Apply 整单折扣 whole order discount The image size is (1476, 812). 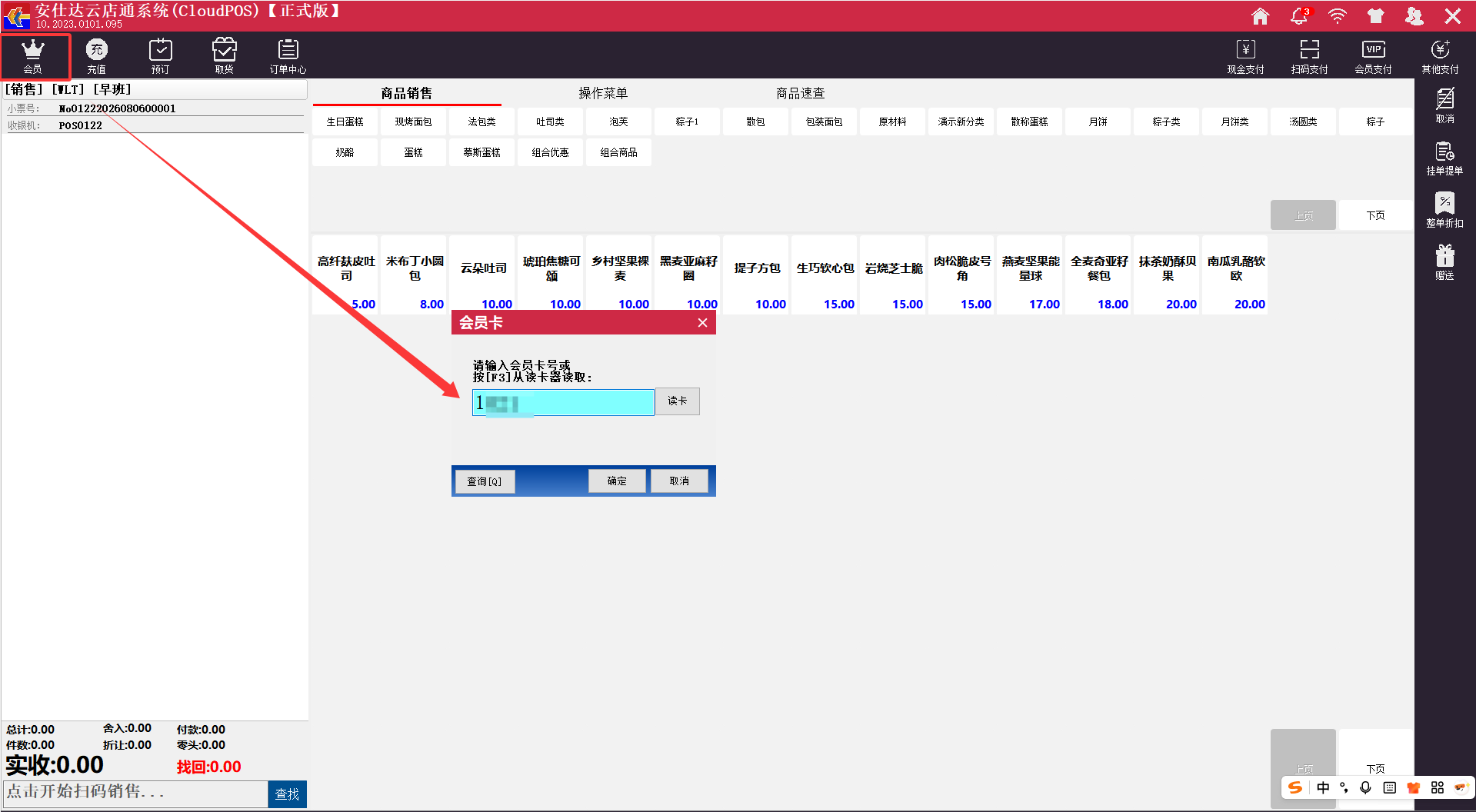(x=1444, y=210)
